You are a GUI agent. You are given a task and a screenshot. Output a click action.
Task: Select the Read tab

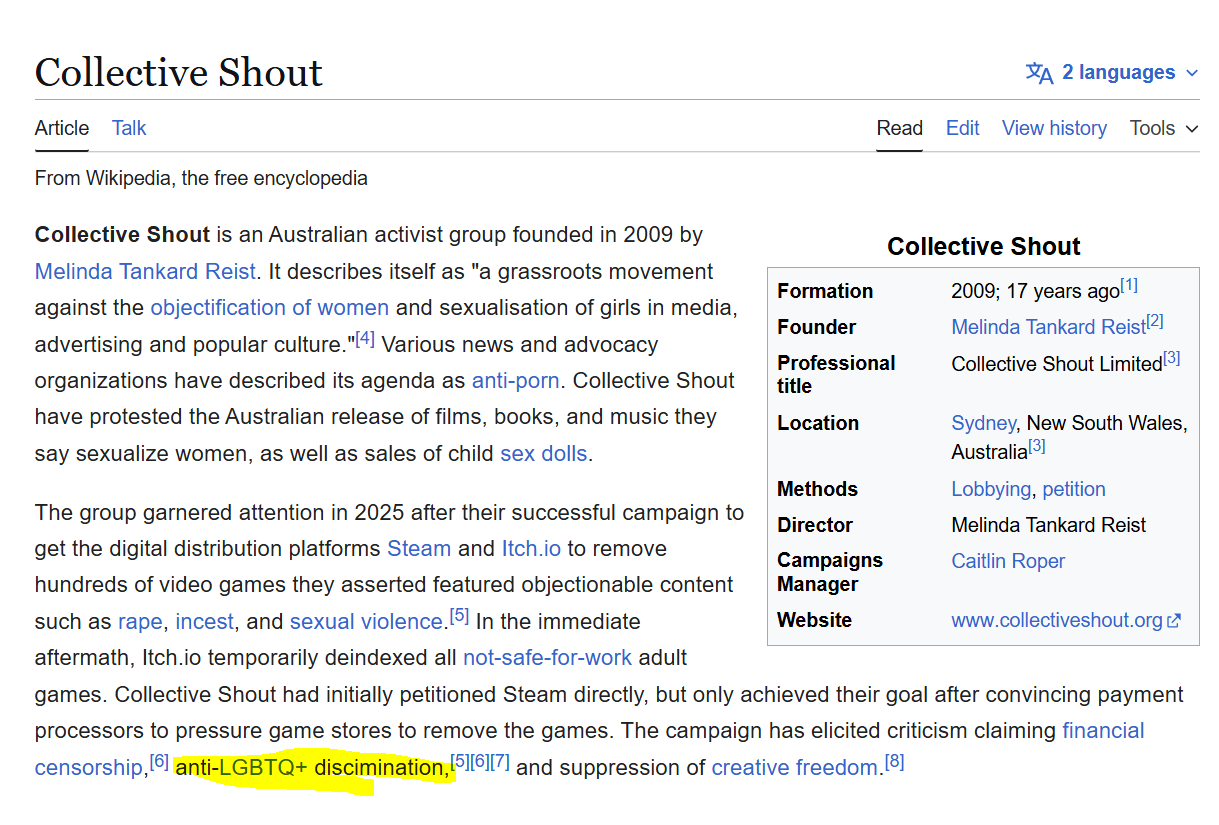pos(900,128)
